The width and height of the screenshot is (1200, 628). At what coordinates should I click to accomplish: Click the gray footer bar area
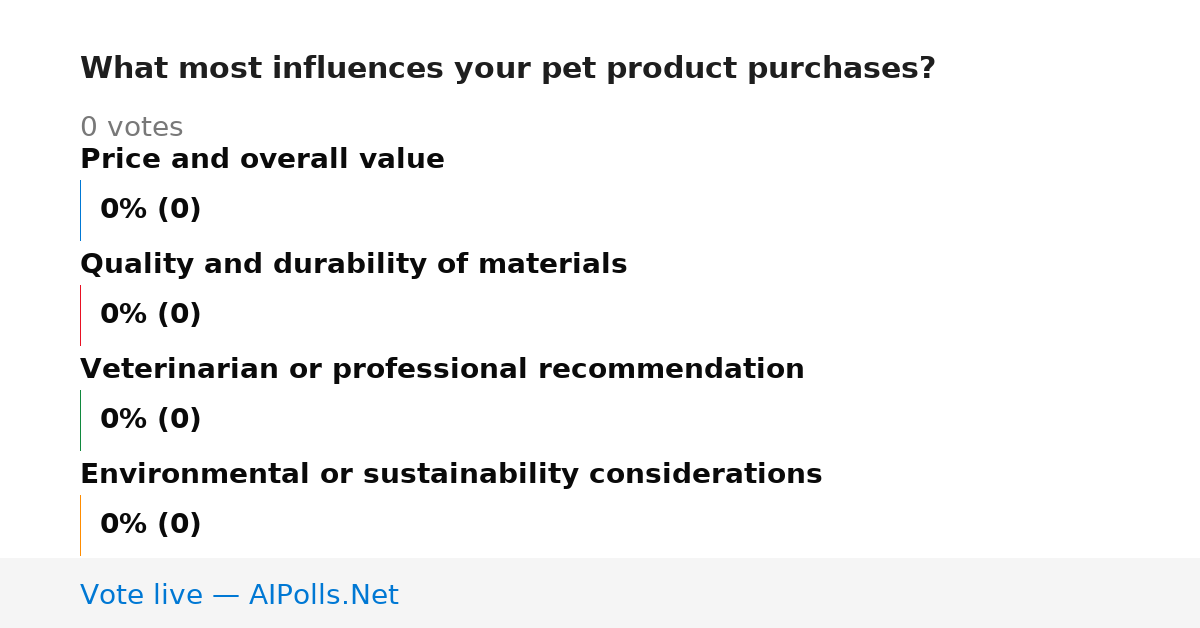click(600, 593)
